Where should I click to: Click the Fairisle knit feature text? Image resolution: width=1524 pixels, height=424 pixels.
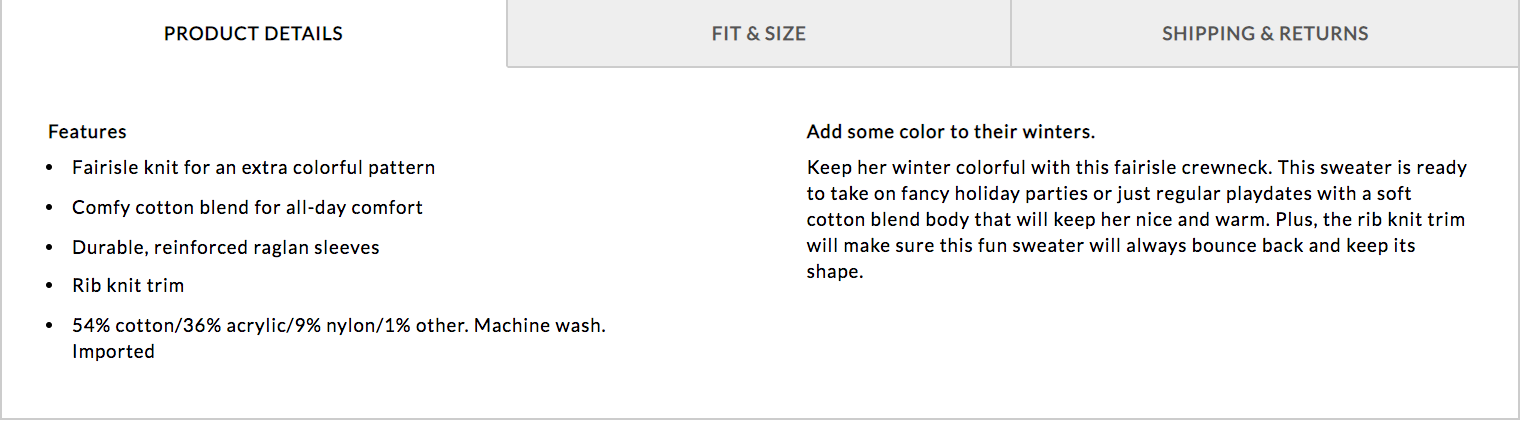tap(253, 168)
